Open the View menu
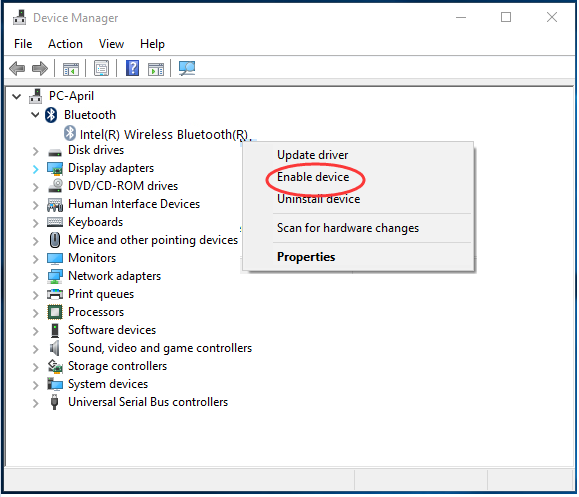The width and height of the screenshot is (579, 497). click(x=111, y=44)
